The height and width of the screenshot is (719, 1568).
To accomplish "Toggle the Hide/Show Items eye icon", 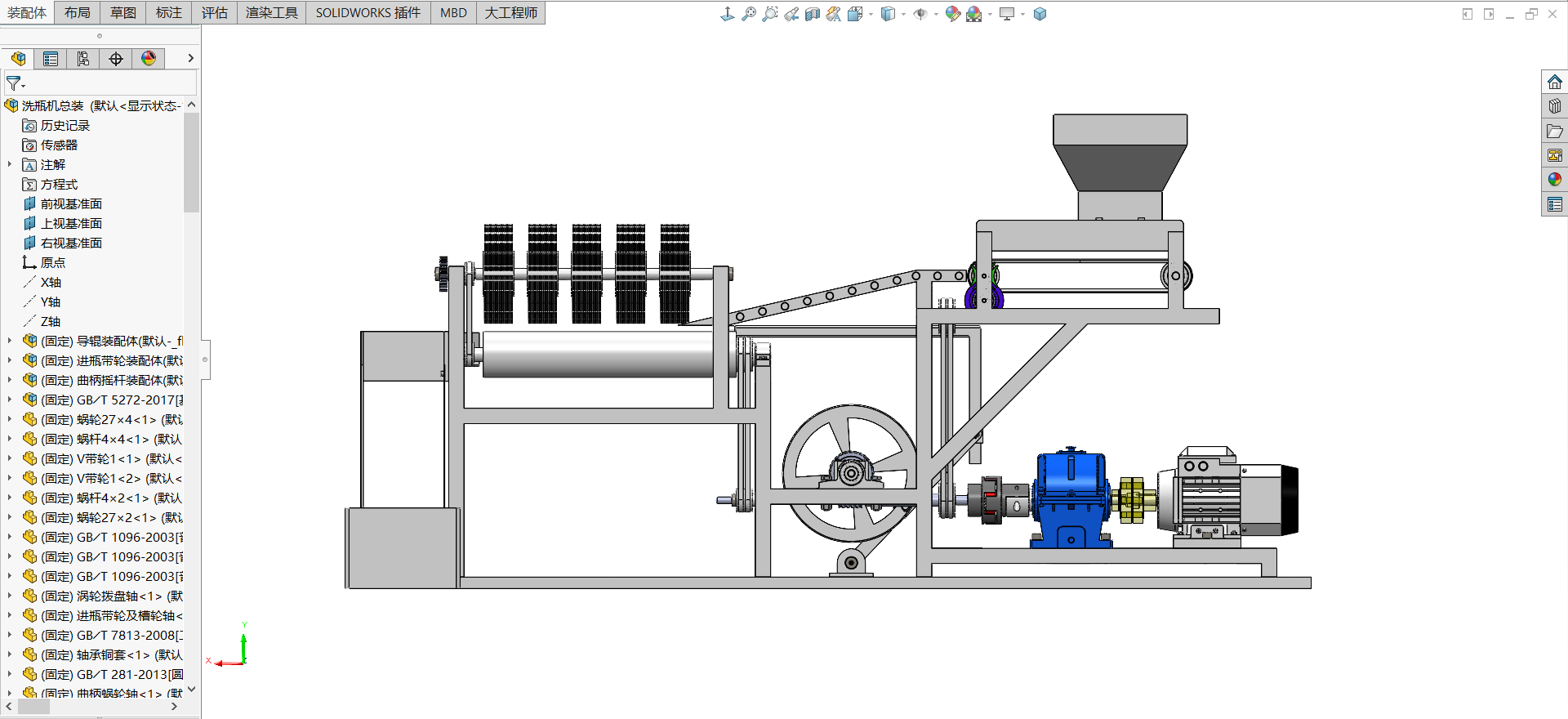I will 920,14.
